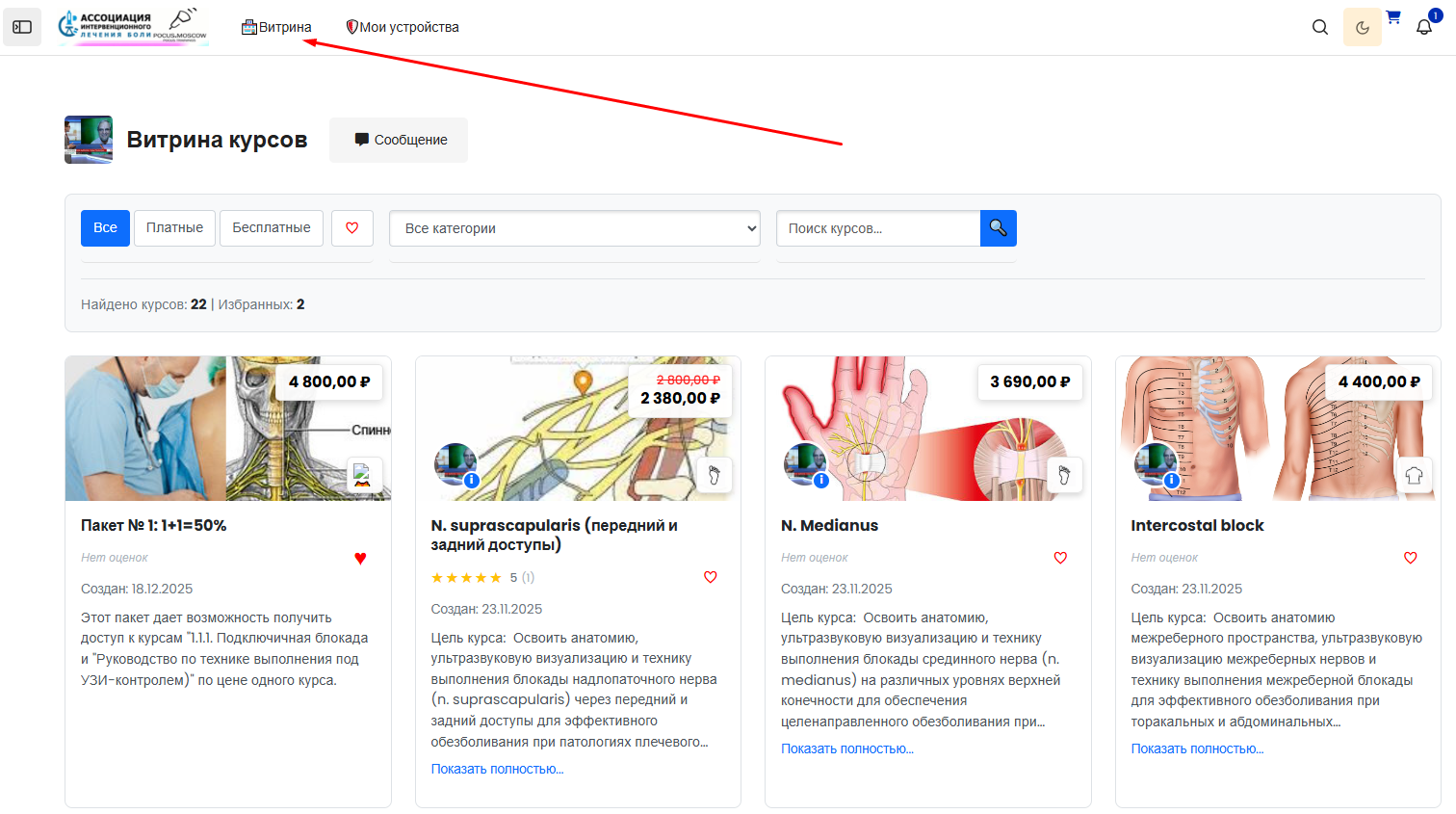Open the search icon in header
Viewport: 1456px width, 814px height.
pyautogui.click(x=1320, y=27)
